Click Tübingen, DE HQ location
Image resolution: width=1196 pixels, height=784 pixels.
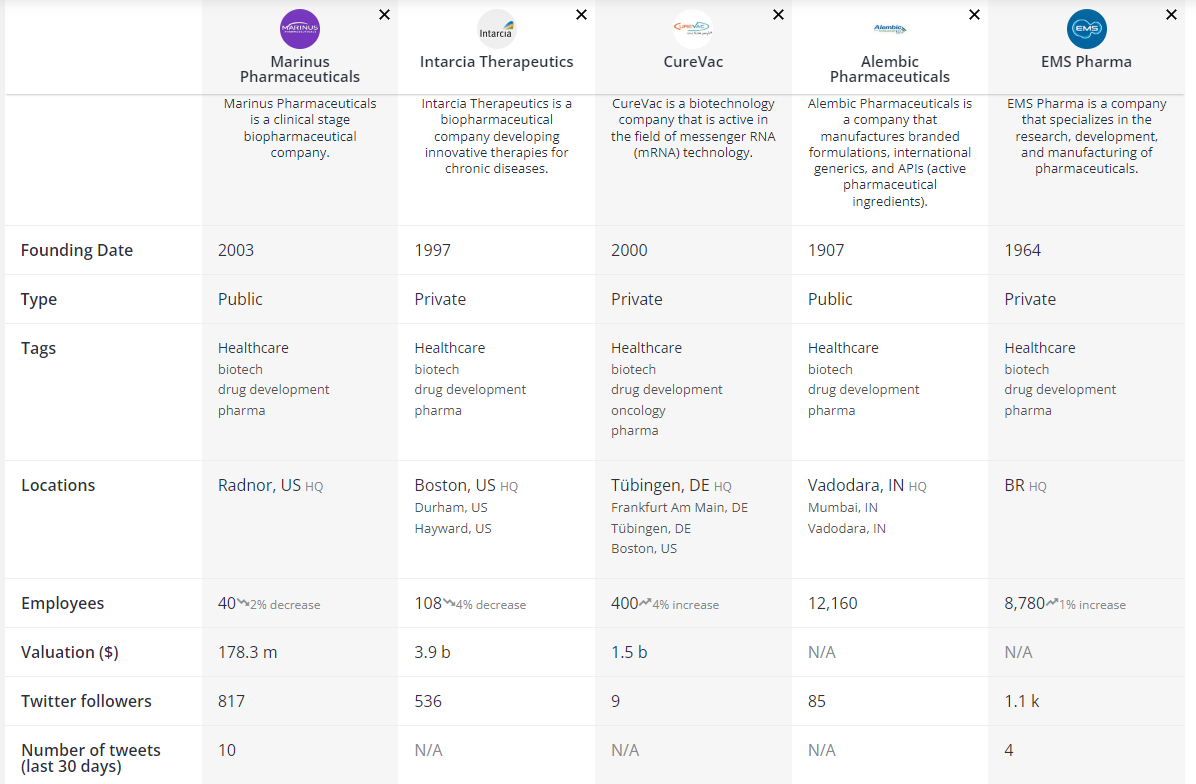pyautogui.click(x=660, y=486)
